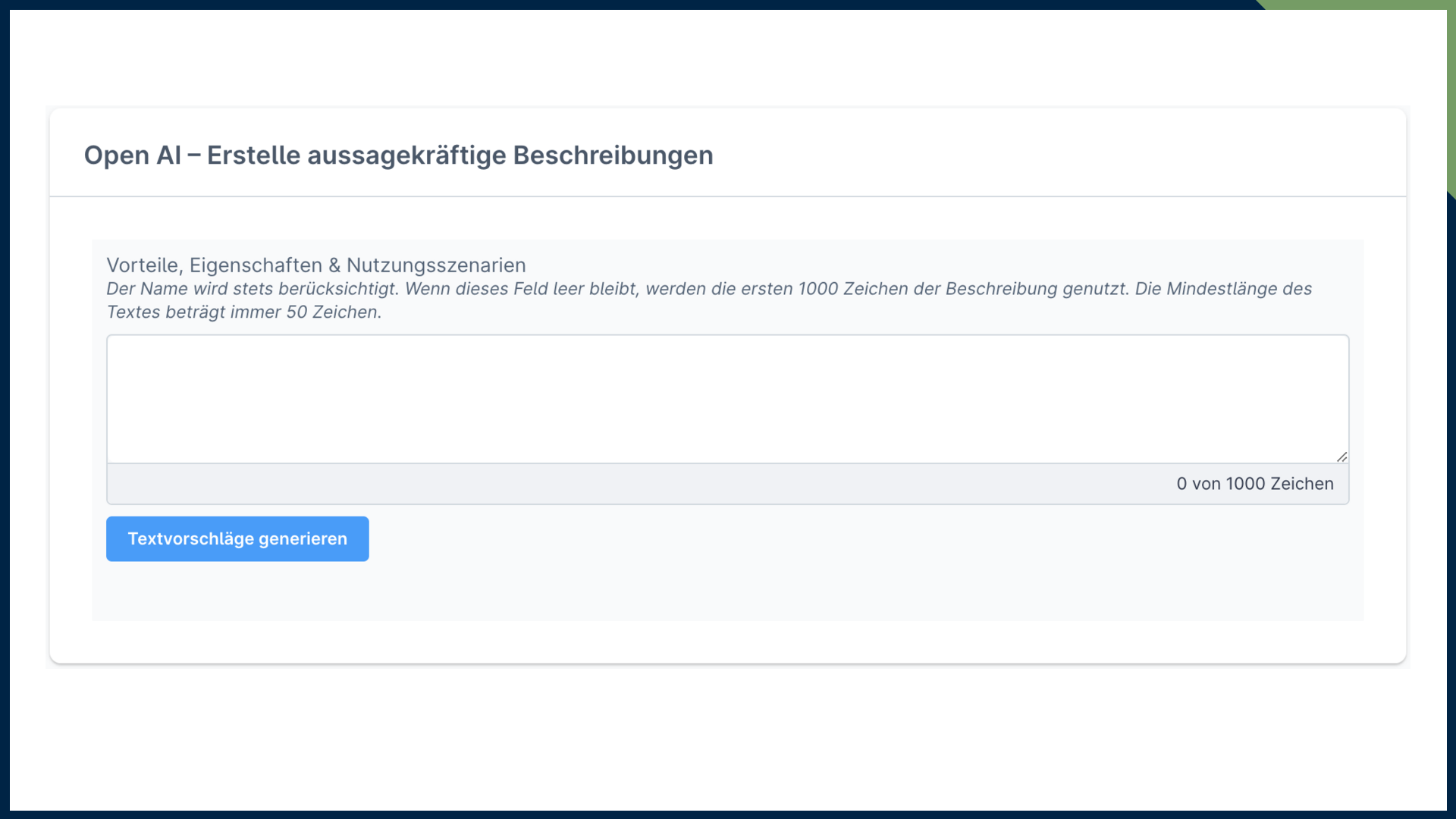The width and height of the screenshot is (1456, 819).
Task: Click the italic hint 'Der Name wird stets berücksichtigt'
Action: (x=252, y=289)
